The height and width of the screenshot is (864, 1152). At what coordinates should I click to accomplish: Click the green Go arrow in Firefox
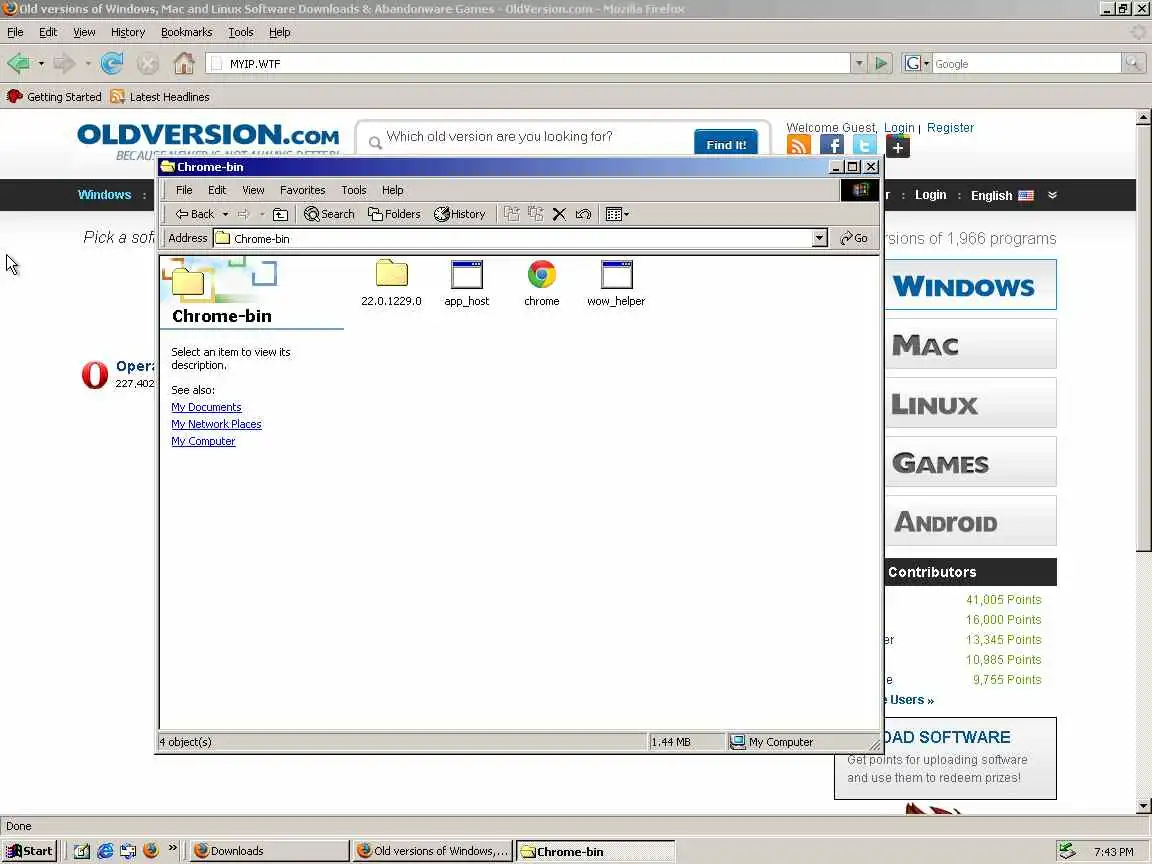coord(880,63)
